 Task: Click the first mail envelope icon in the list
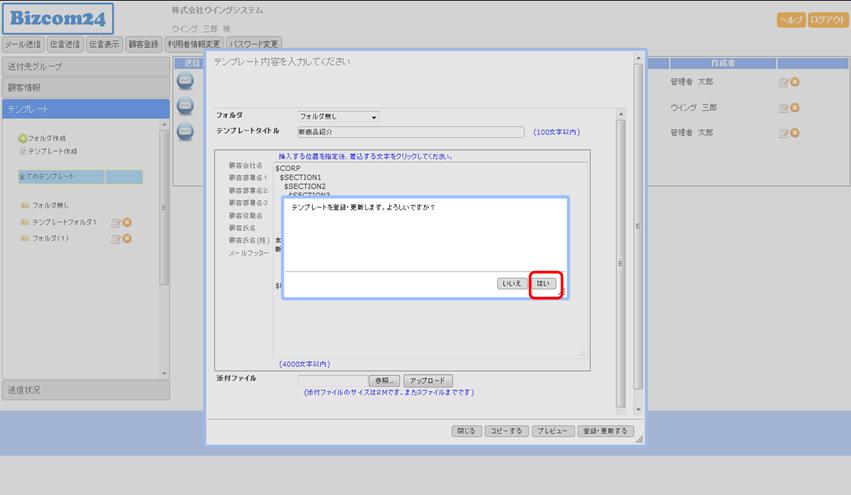pyautogui.click(x=186, y=81)
